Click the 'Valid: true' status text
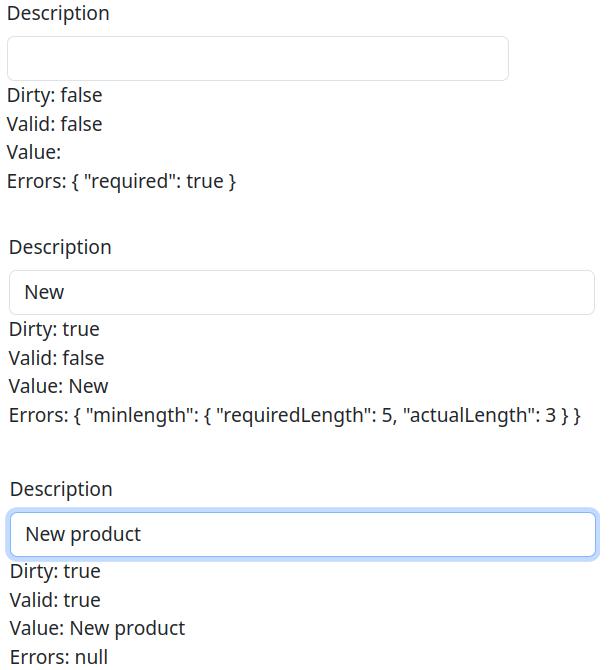The image size is (611, 670). click(55, 600)
